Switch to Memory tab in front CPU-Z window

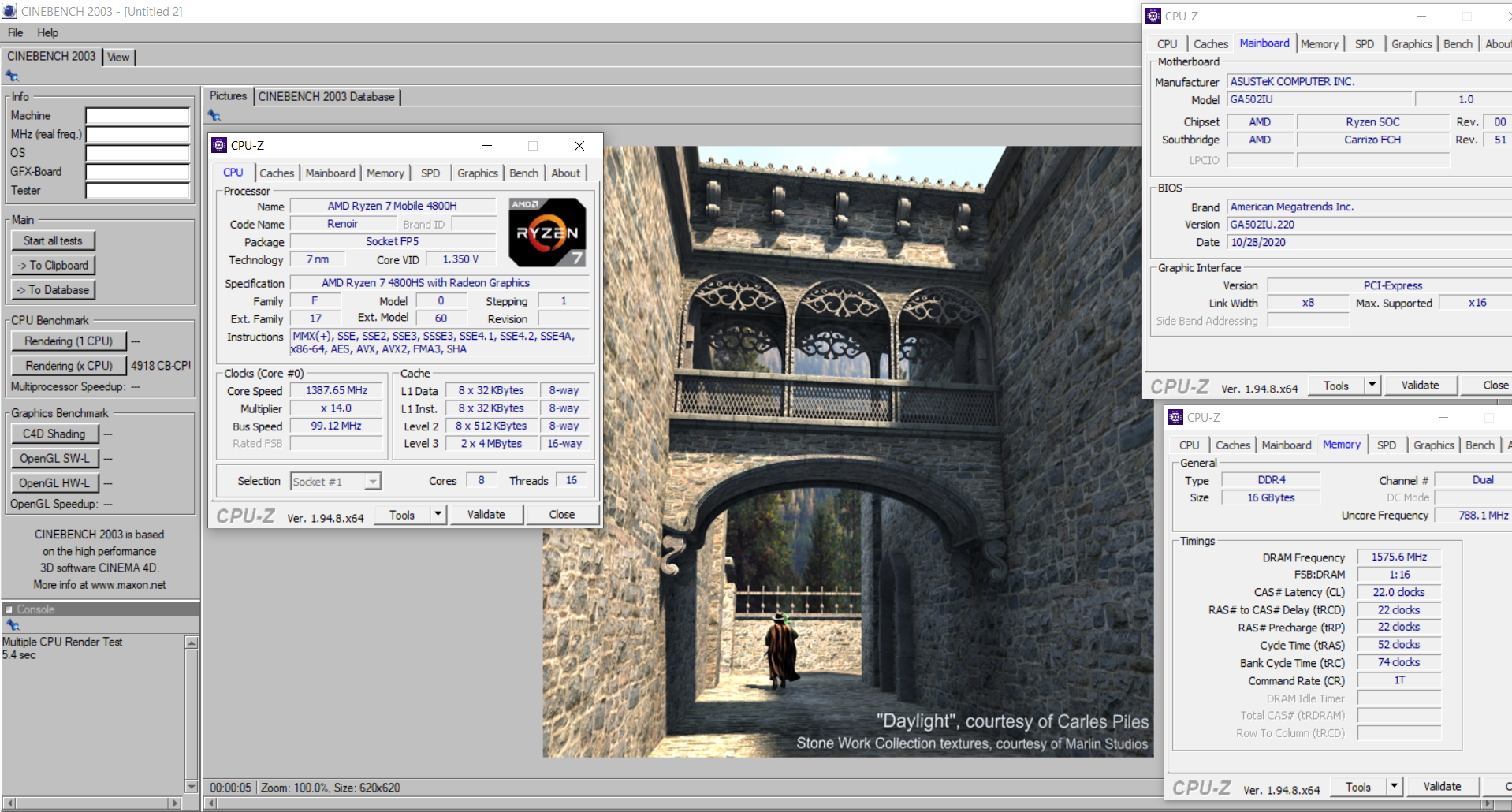(x=385, y=173)
